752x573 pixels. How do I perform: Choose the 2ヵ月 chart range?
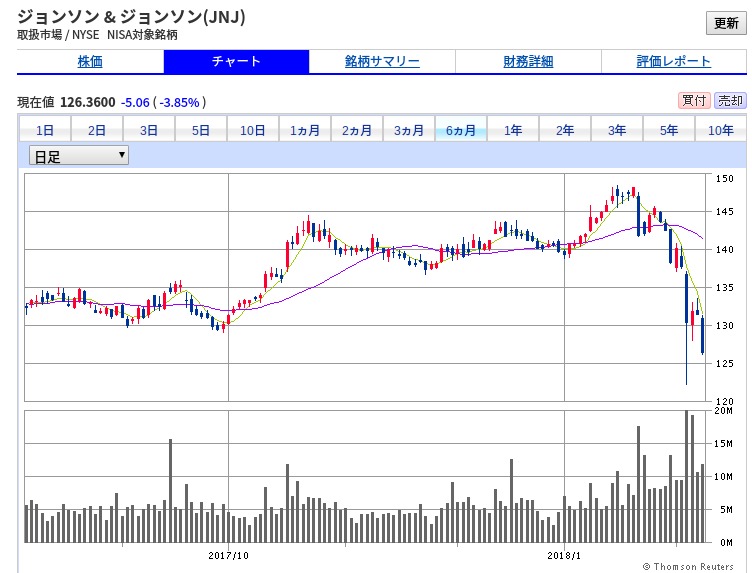pos(357,130)
